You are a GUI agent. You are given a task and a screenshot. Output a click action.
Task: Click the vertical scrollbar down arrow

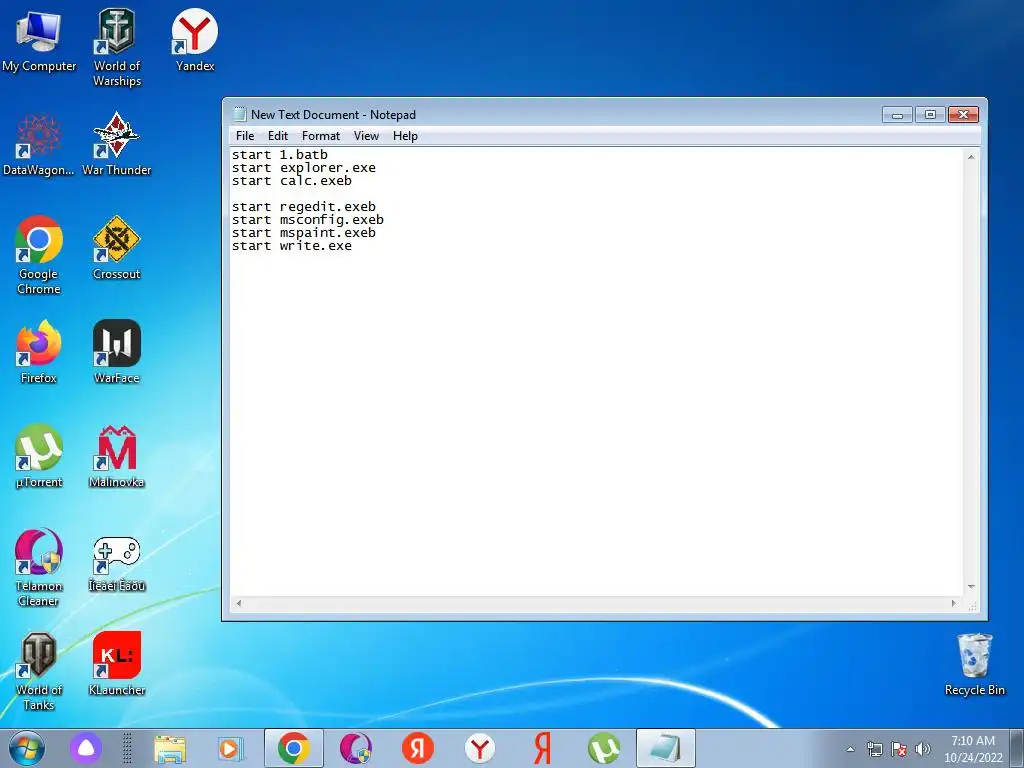(x=971, y=586)
